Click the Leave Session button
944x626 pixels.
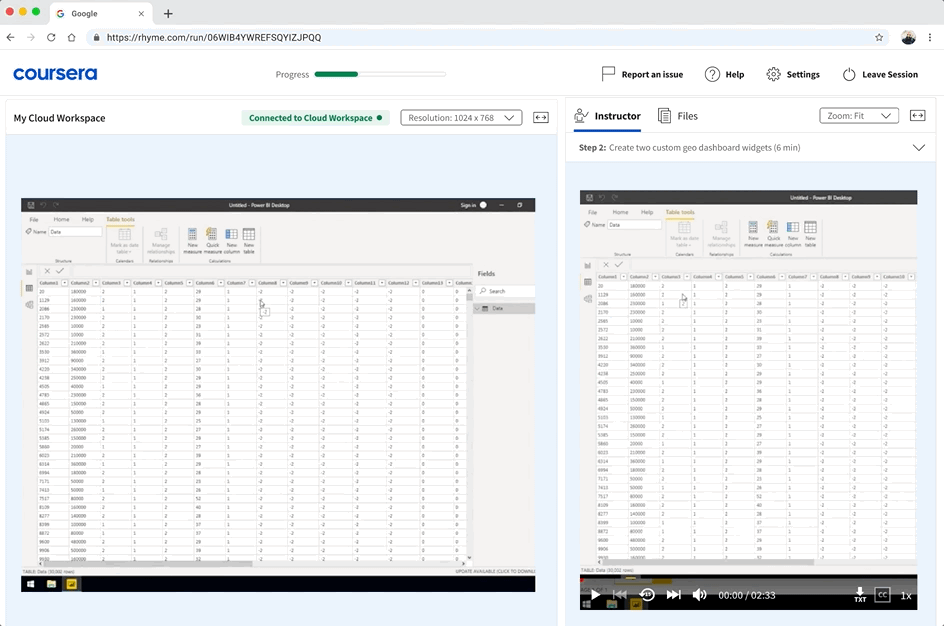point(880,75)
